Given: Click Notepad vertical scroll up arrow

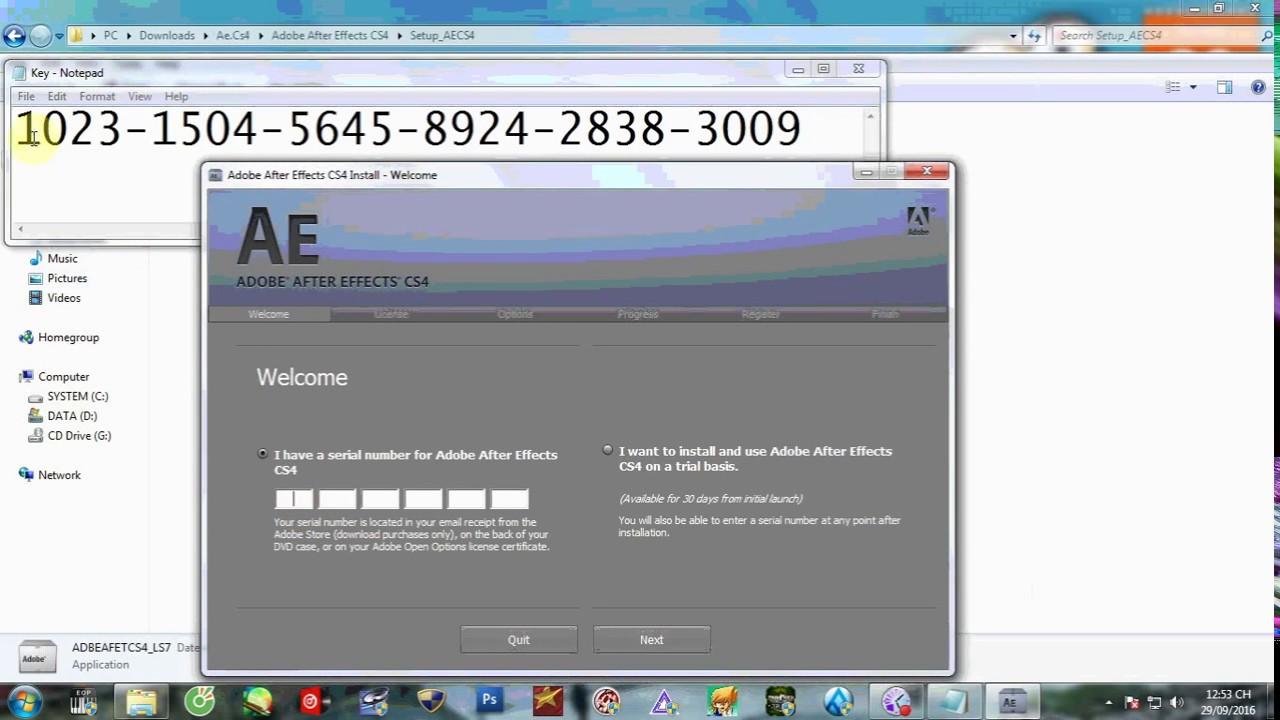Looking at the screenshot, I should (870, 116).
